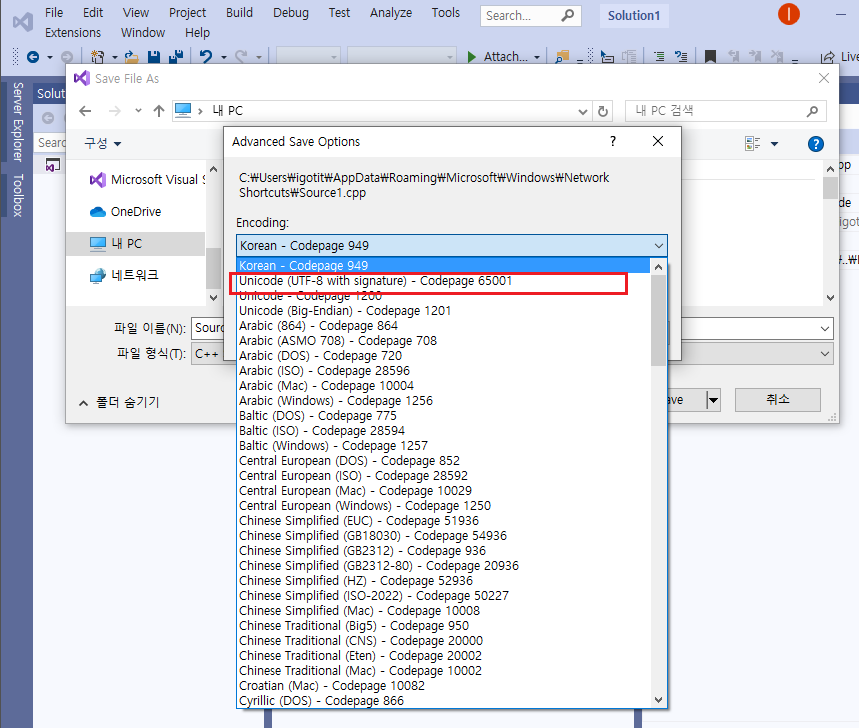Click the up-folder arrow in Save File As

[159, 111]
